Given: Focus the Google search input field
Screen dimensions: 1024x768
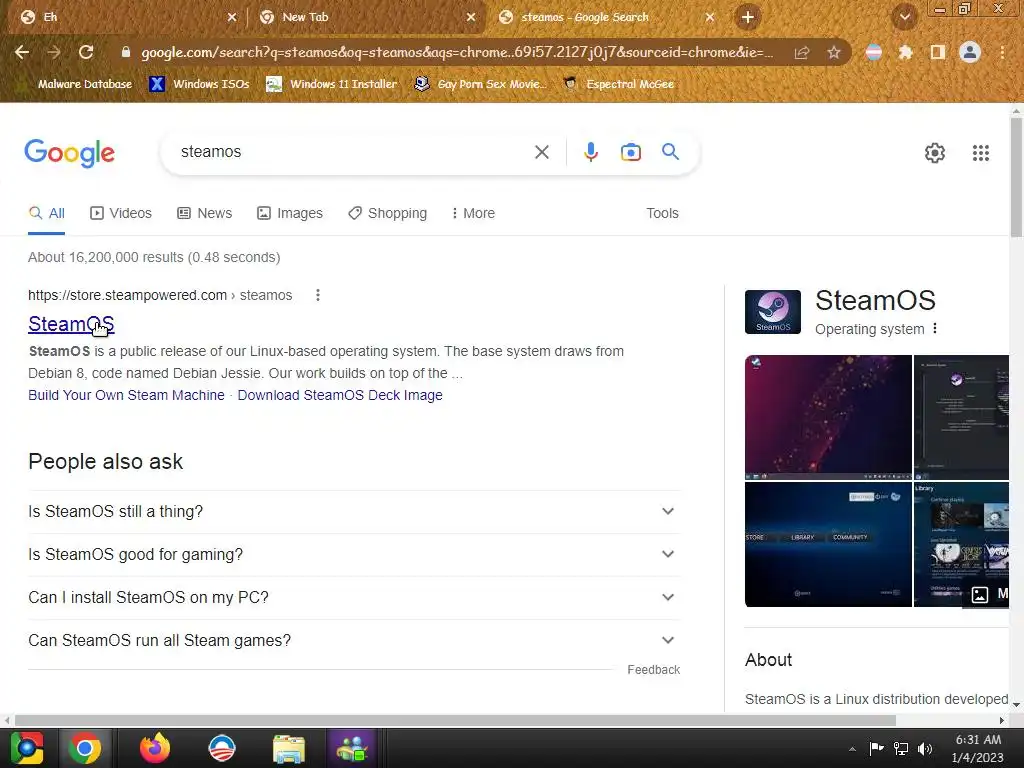Looking at the screenshot, I should pyautogui.click(x=353, y=152).
